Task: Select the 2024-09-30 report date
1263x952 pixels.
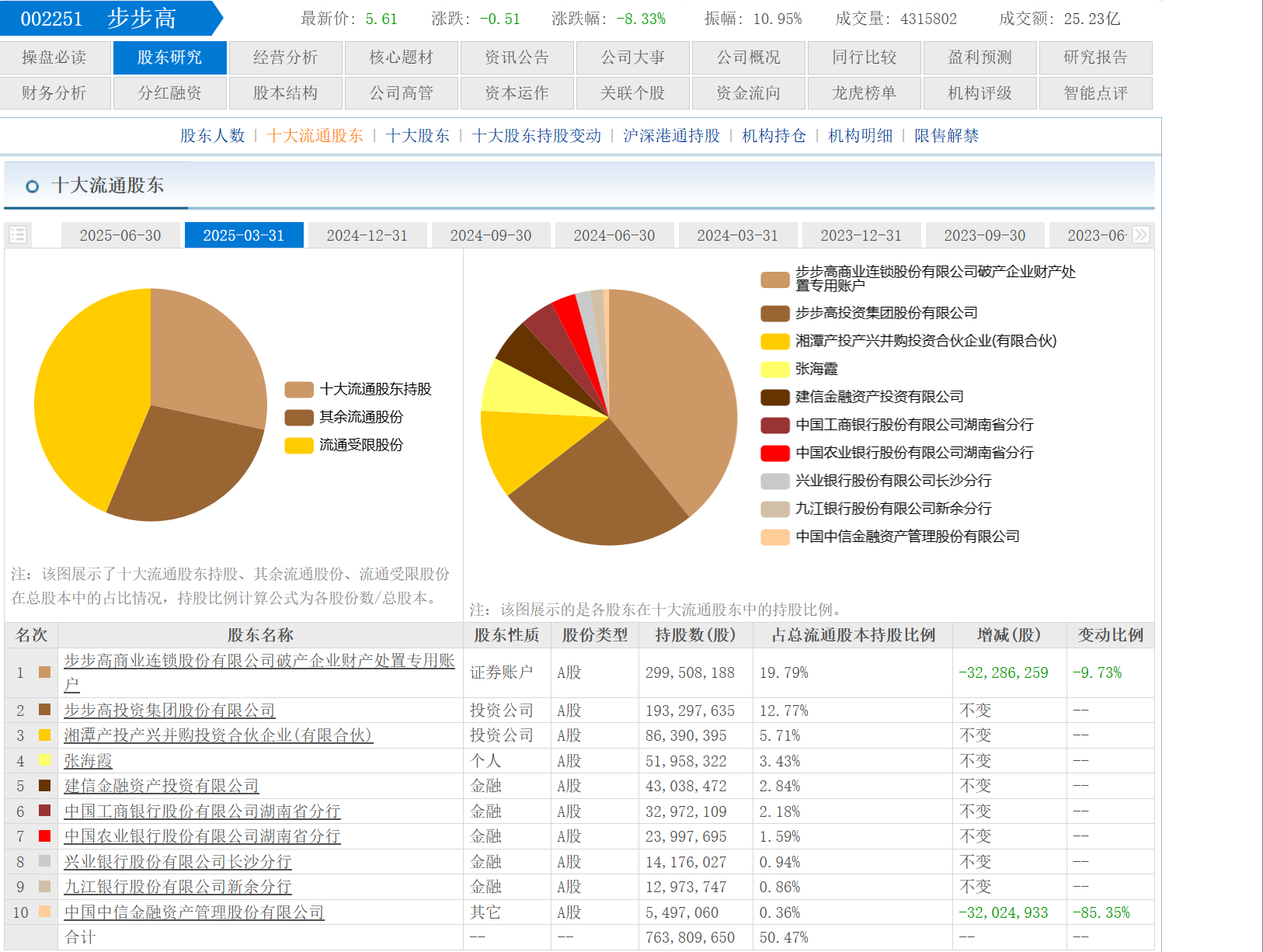Action: point(491,235)
